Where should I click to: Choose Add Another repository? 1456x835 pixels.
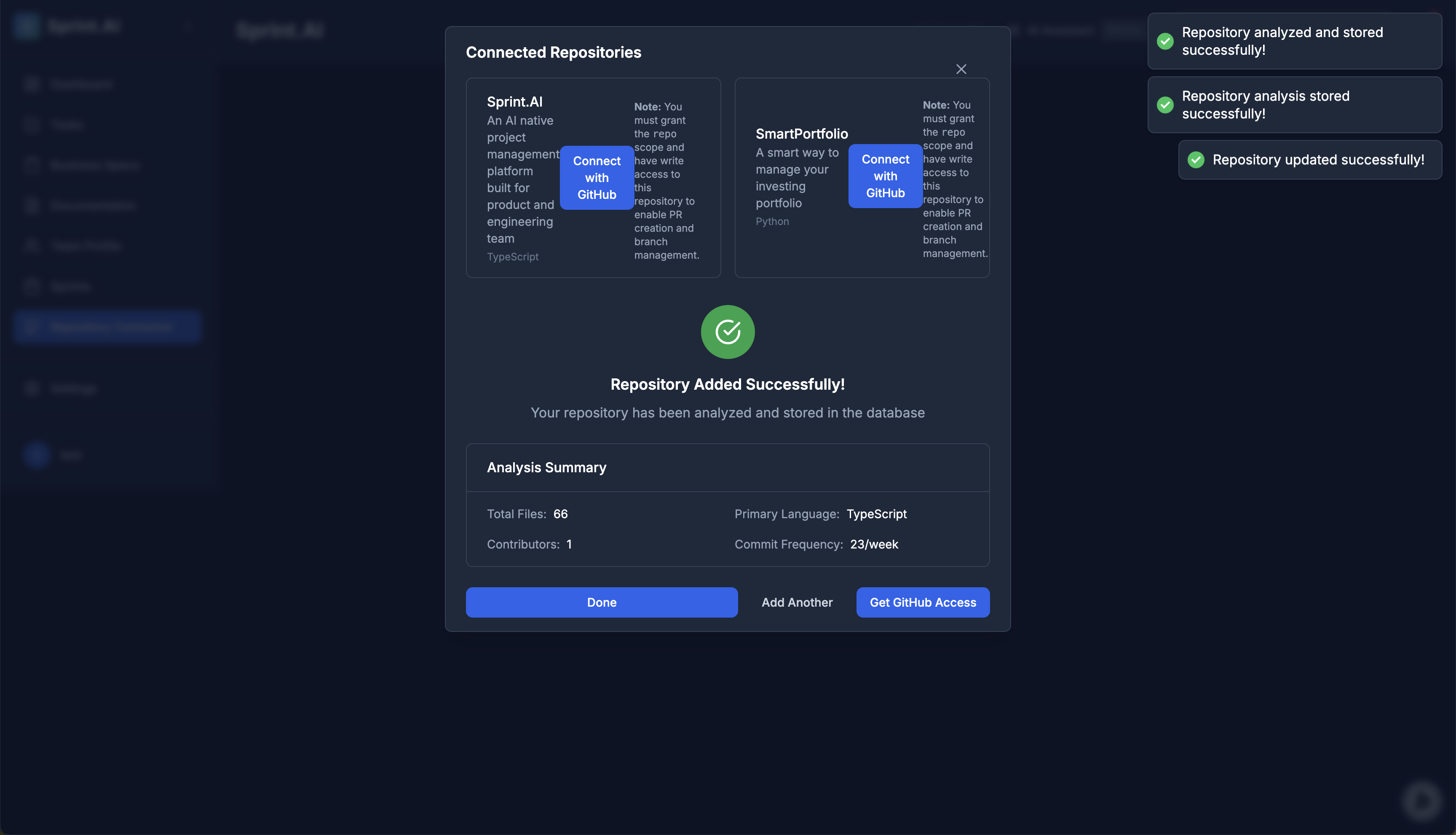tap(797, 602)
